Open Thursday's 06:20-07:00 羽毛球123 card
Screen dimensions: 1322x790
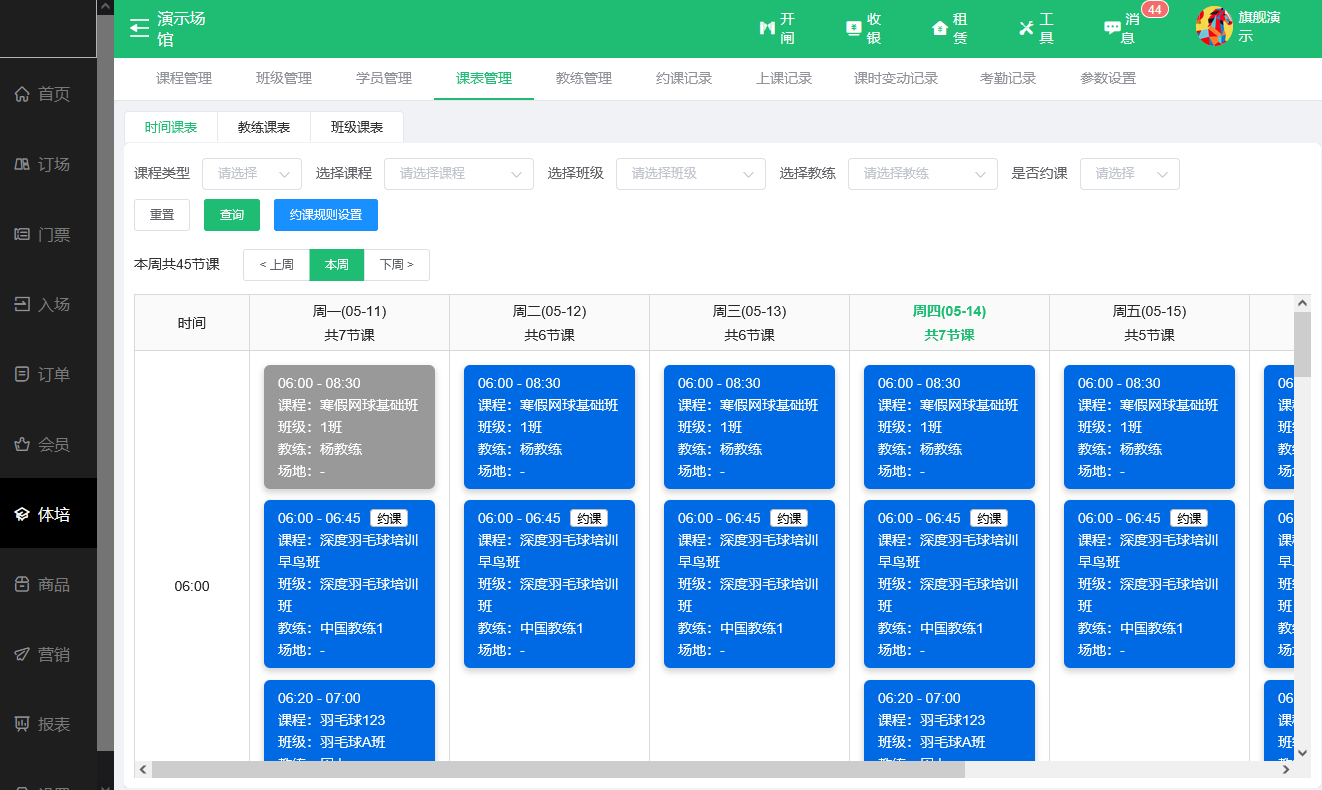tap(949, 720)
